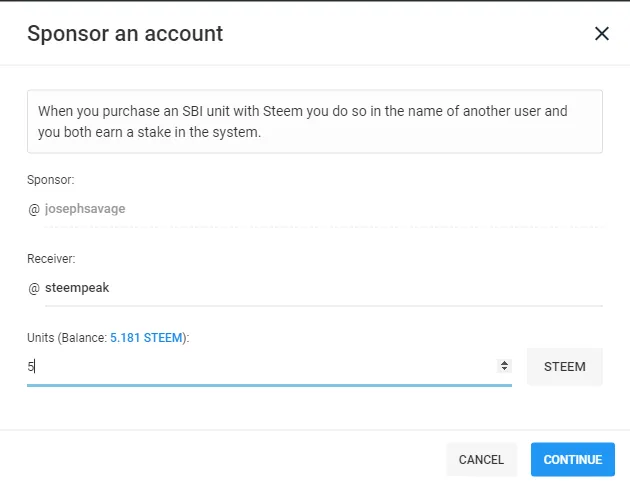Screen dimensions: 630x484
Task: Click the SBI unit information text box
Action: point(314,121)
